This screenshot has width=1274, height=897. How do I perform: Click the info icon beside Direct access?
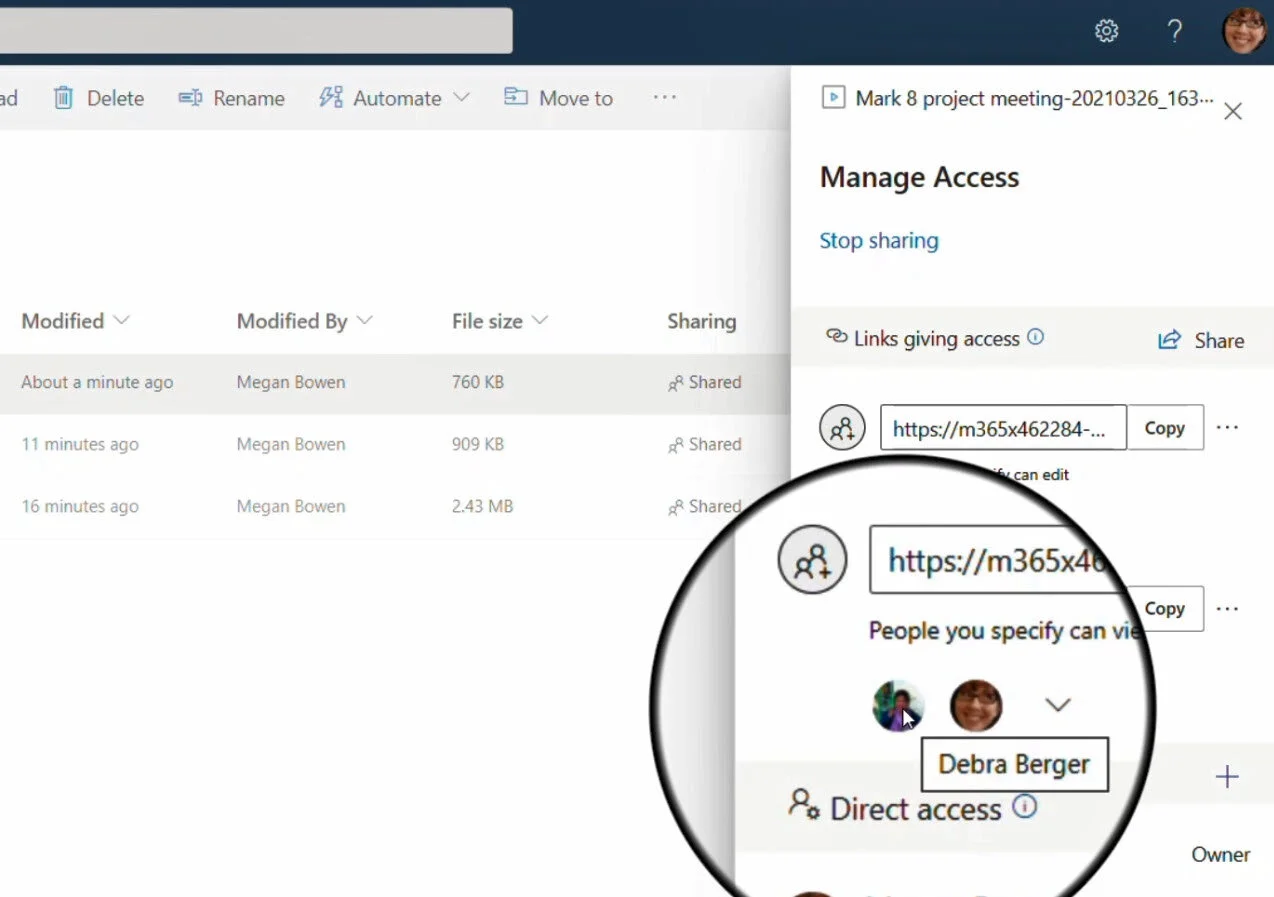[1024, 806]
